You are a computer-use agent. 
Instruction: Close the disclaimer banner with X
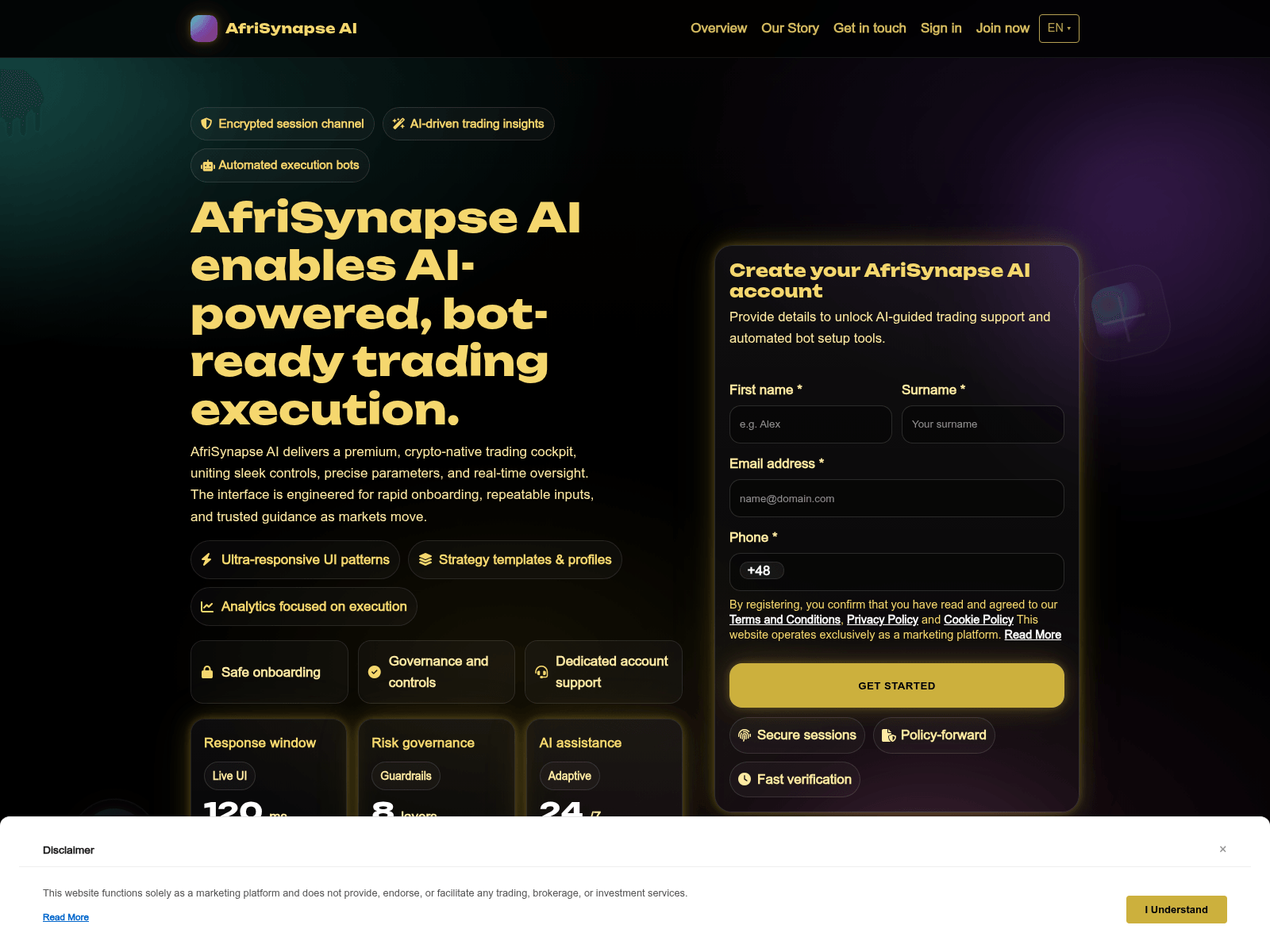click(x=1223, y=849)
